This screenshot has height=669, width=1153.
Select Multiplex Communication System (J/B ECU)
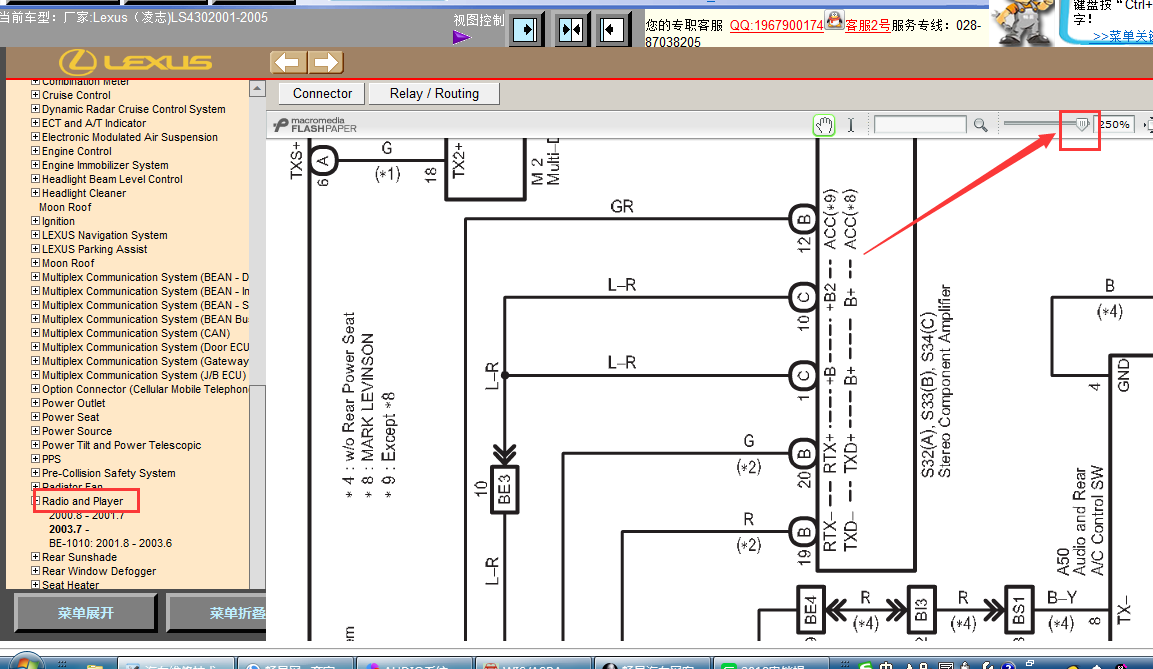point(143,375)
